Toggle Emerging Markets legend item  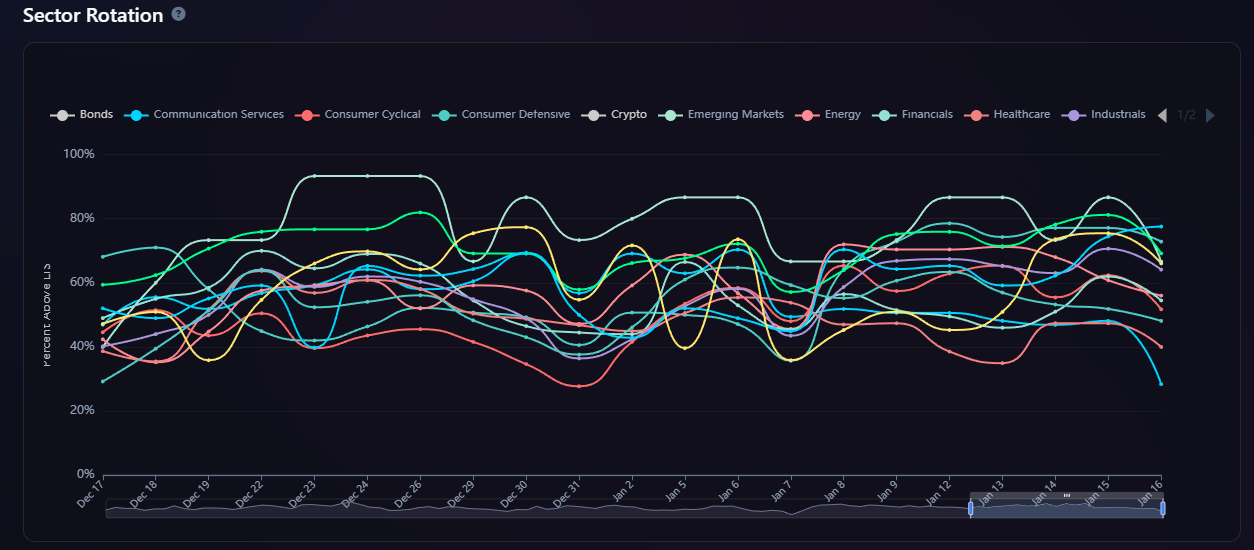pyautogui.click(x=722, y=115)
